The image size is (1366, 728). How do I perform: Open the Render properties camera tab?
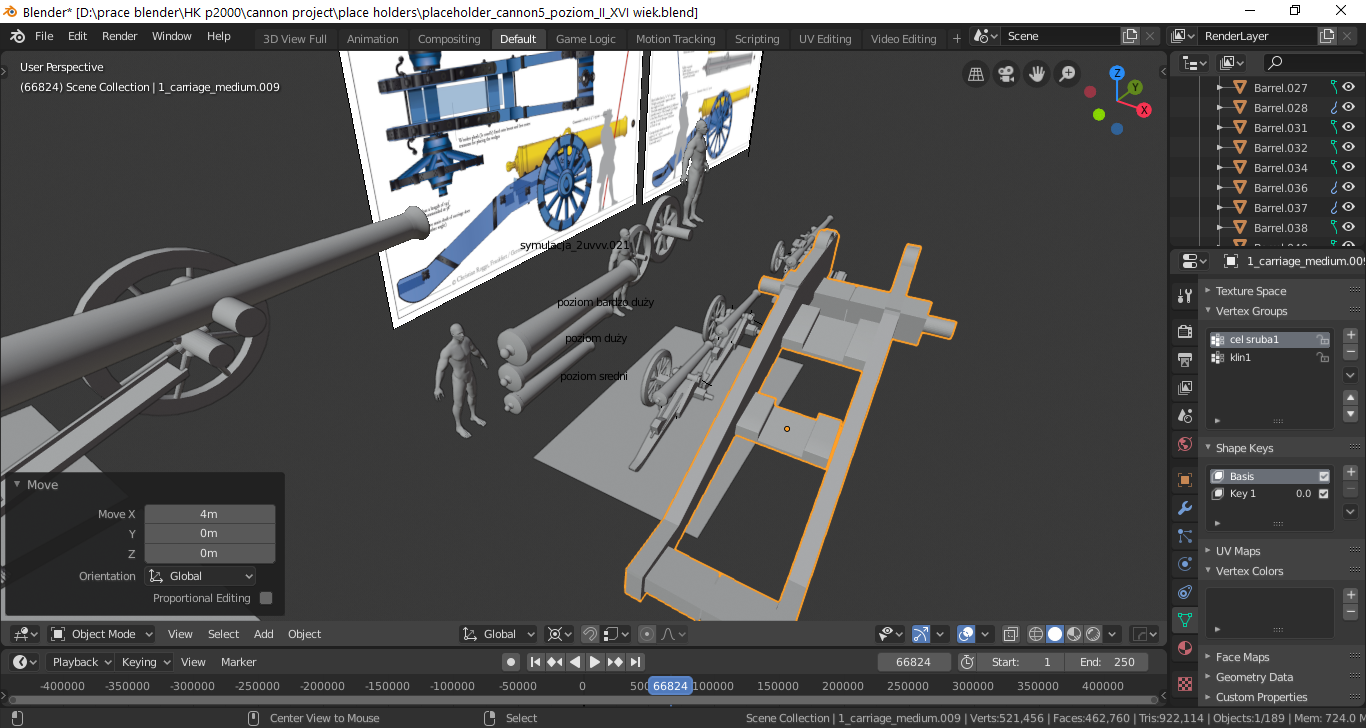[x=1185, y=331]
